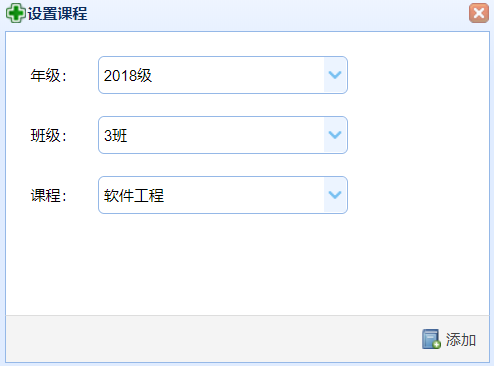Click the green plus icon beside 设置课程
Screen dimensions: 494x366
coord(15,13)
